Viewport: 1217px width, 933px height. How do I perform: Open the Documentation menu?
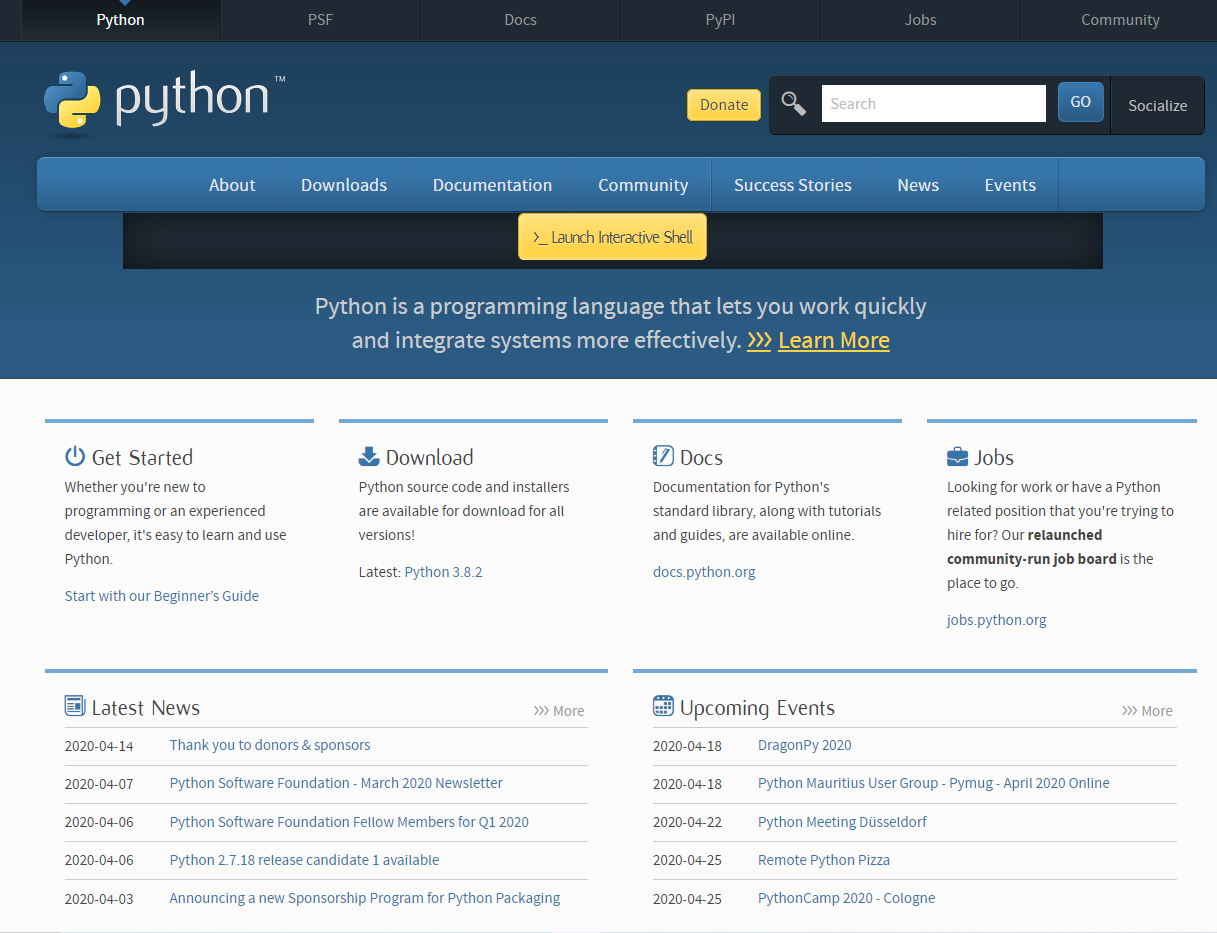tap(492, 185)
